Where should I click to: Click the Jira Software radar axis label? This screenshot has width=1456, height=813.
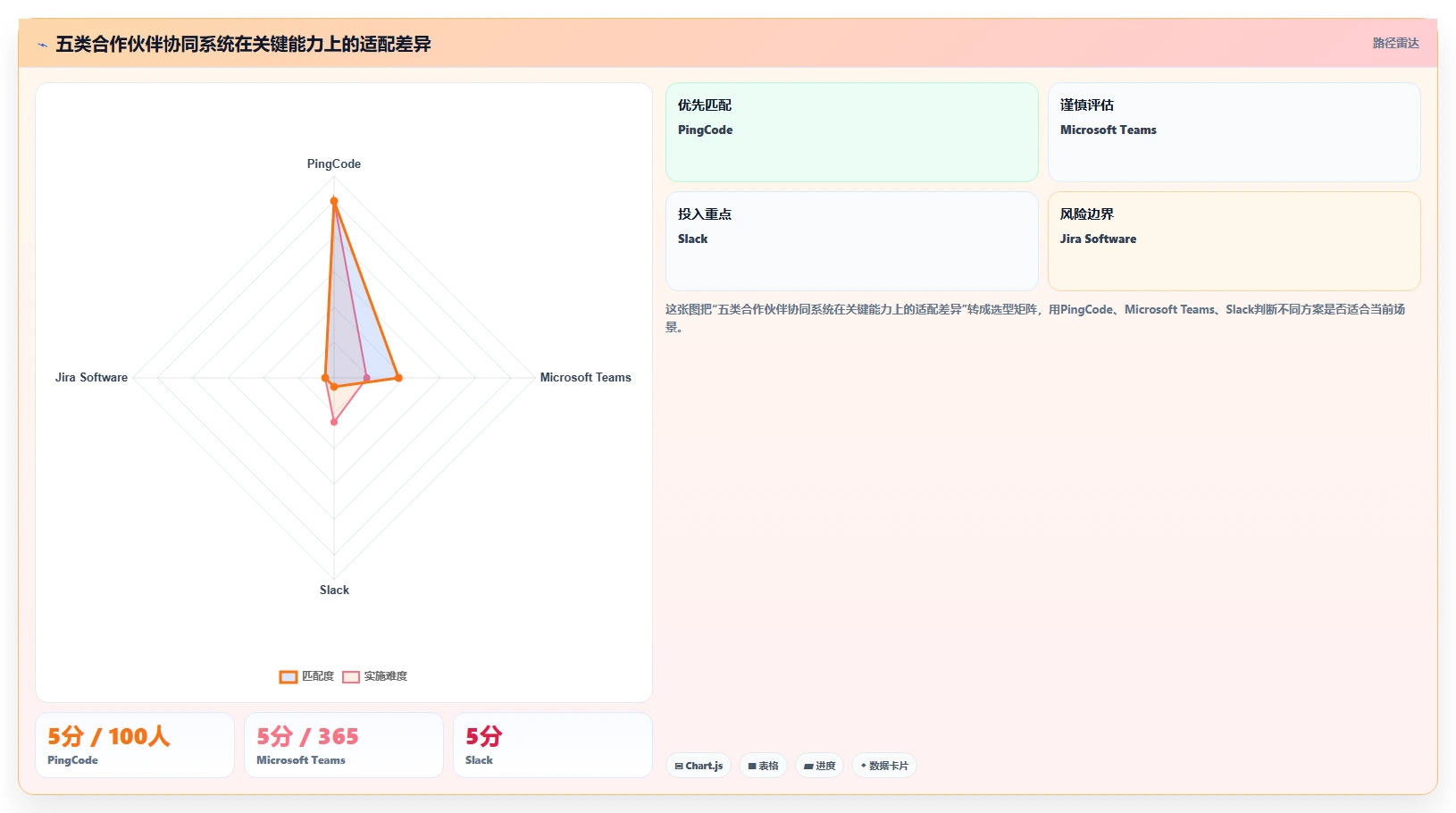(x=91, y=377)
